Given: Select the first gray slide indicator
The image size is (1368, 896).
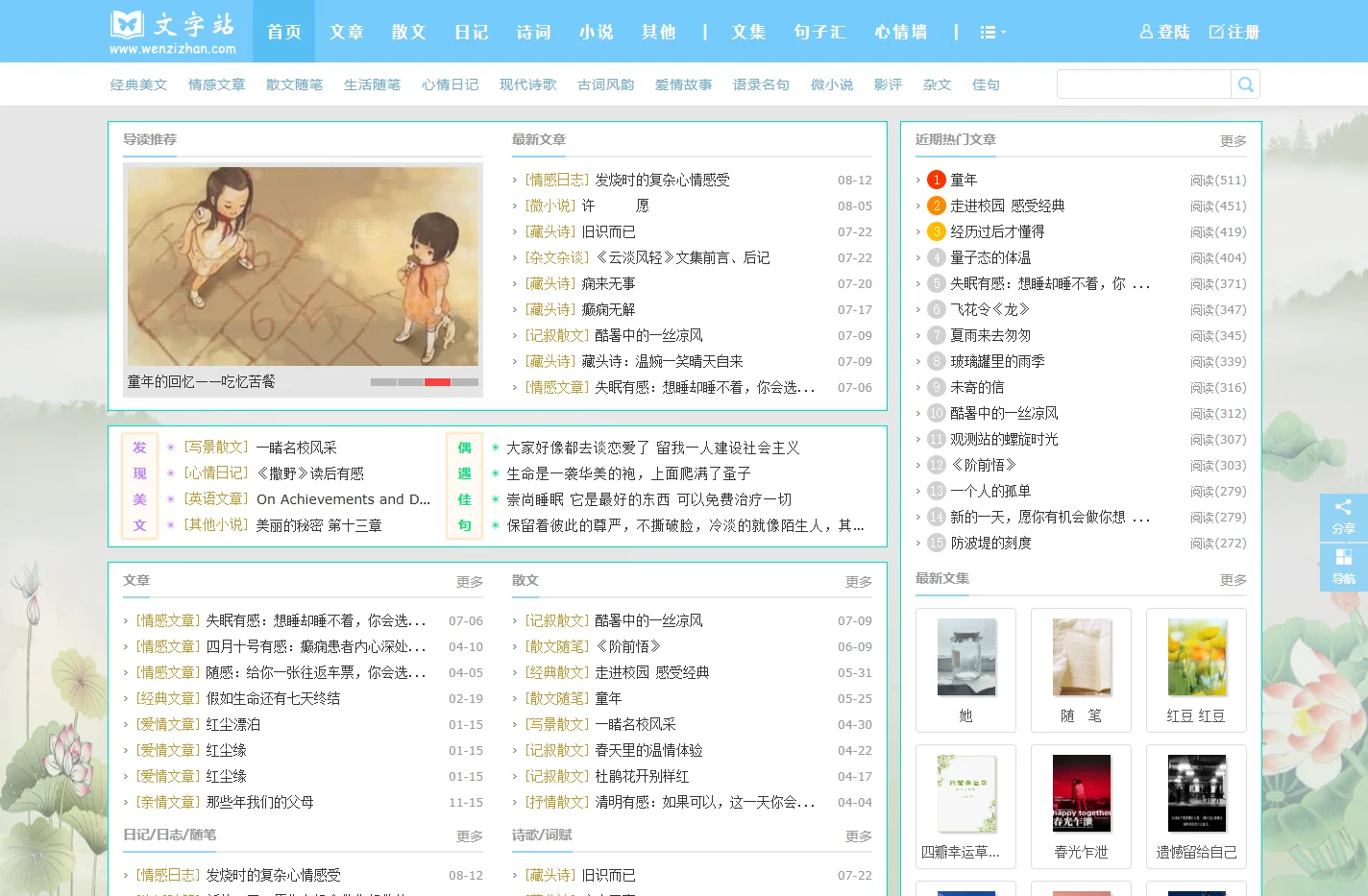Looking at the screenshot, I should [384, 382].
